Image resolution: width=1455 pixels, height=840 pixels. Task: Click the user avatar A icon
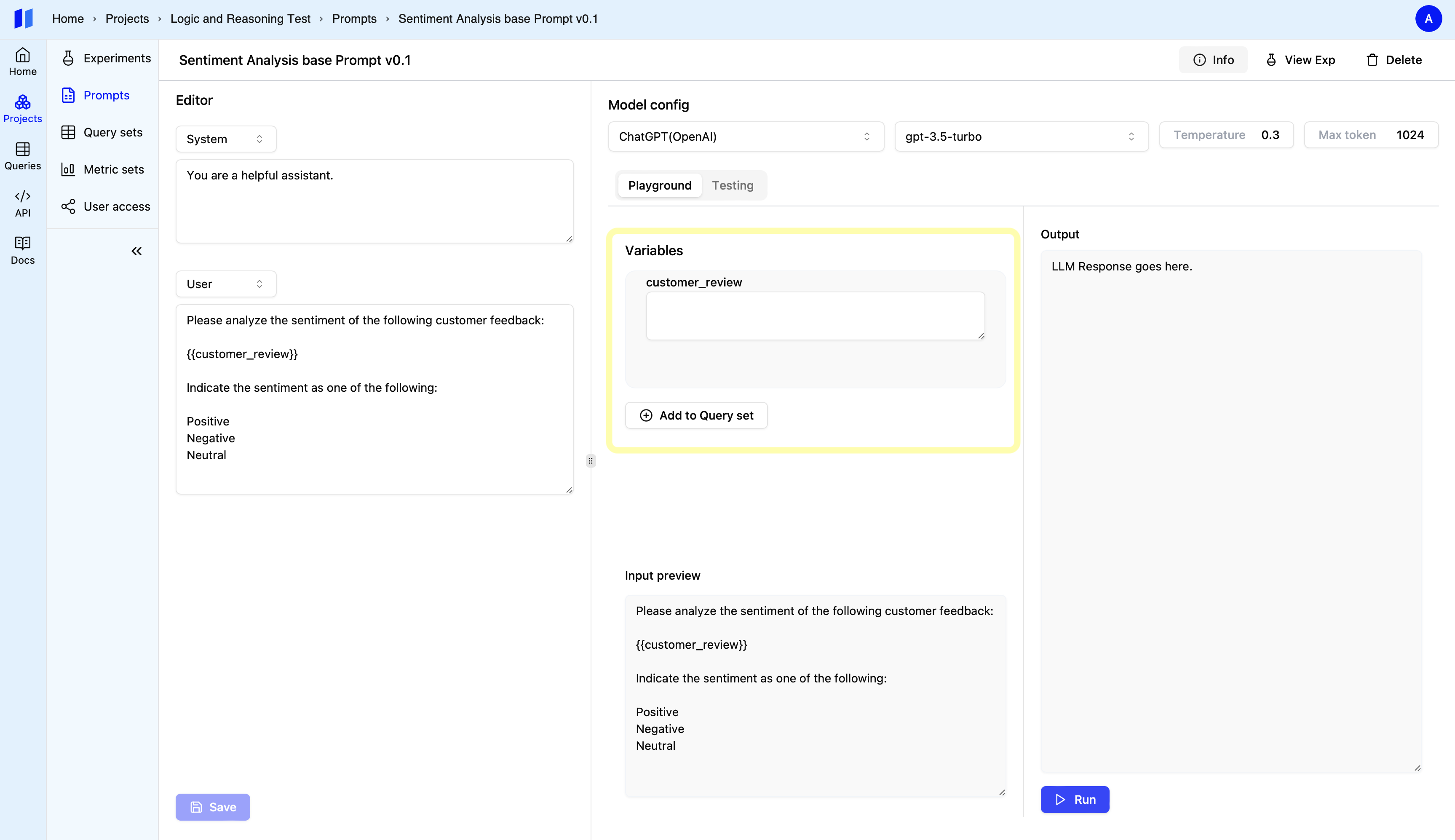[1428, 19]
